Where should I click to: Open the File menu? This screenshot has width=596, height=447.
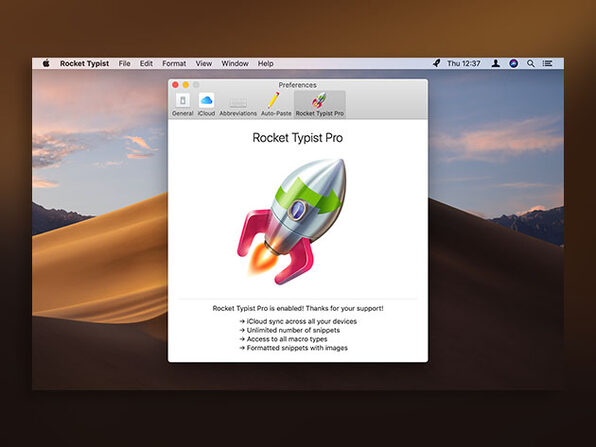pyautogui.click(x=124, y=63)
